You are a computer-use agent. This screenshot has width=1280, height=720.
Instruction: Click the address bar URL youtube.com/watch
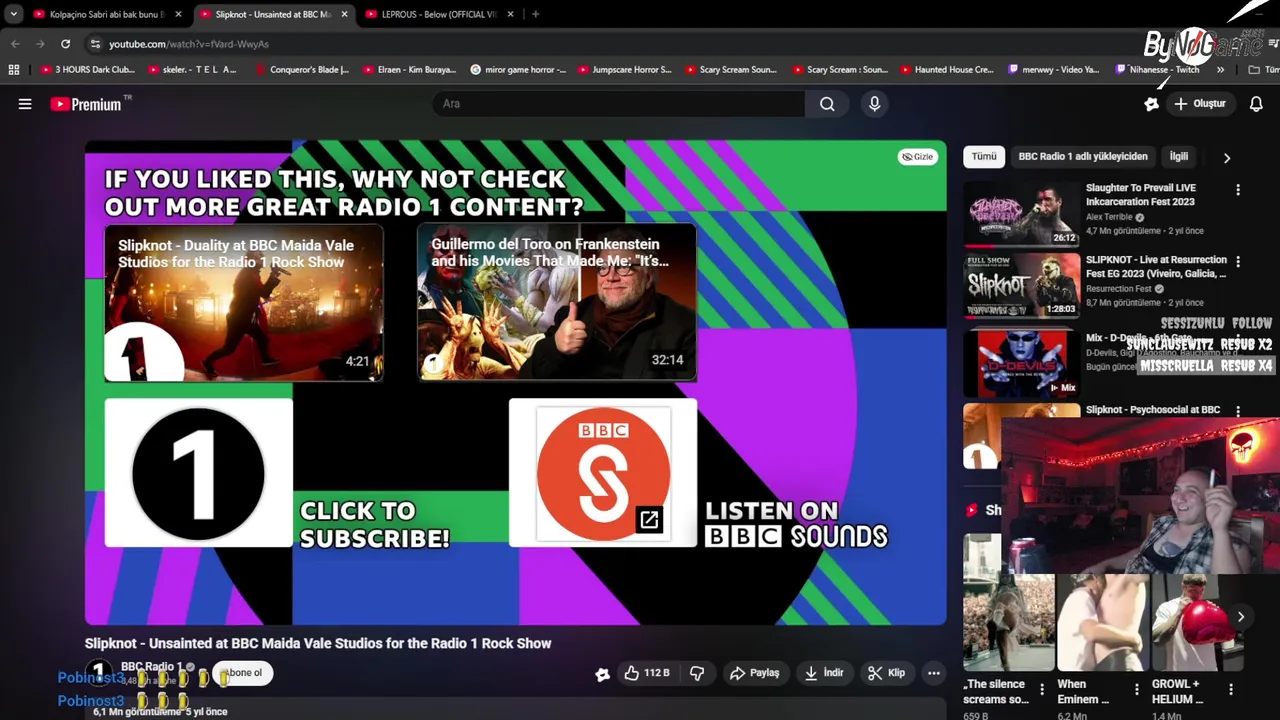(188, 44)
